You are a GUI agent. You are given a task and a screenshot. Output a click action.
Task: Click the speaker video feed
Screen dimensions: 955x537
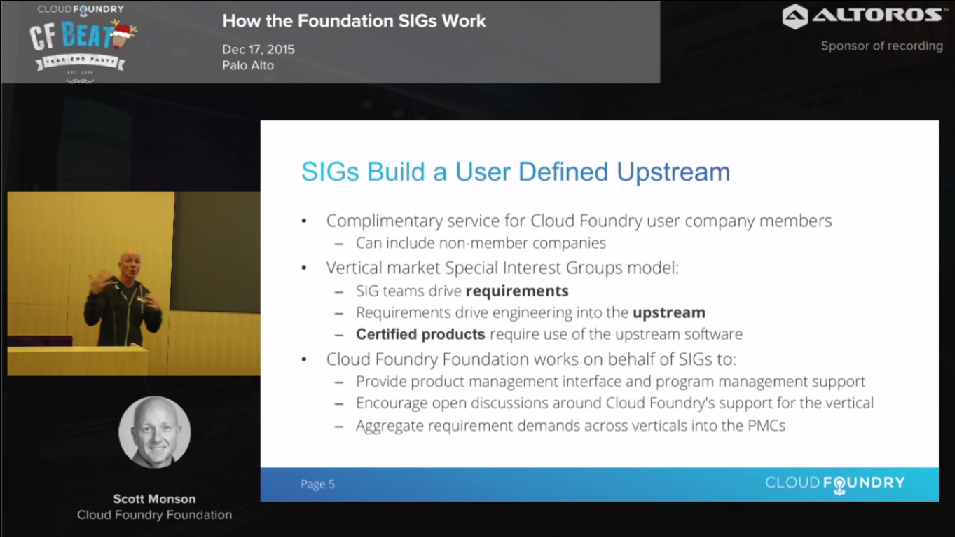[x=134, y=284]
